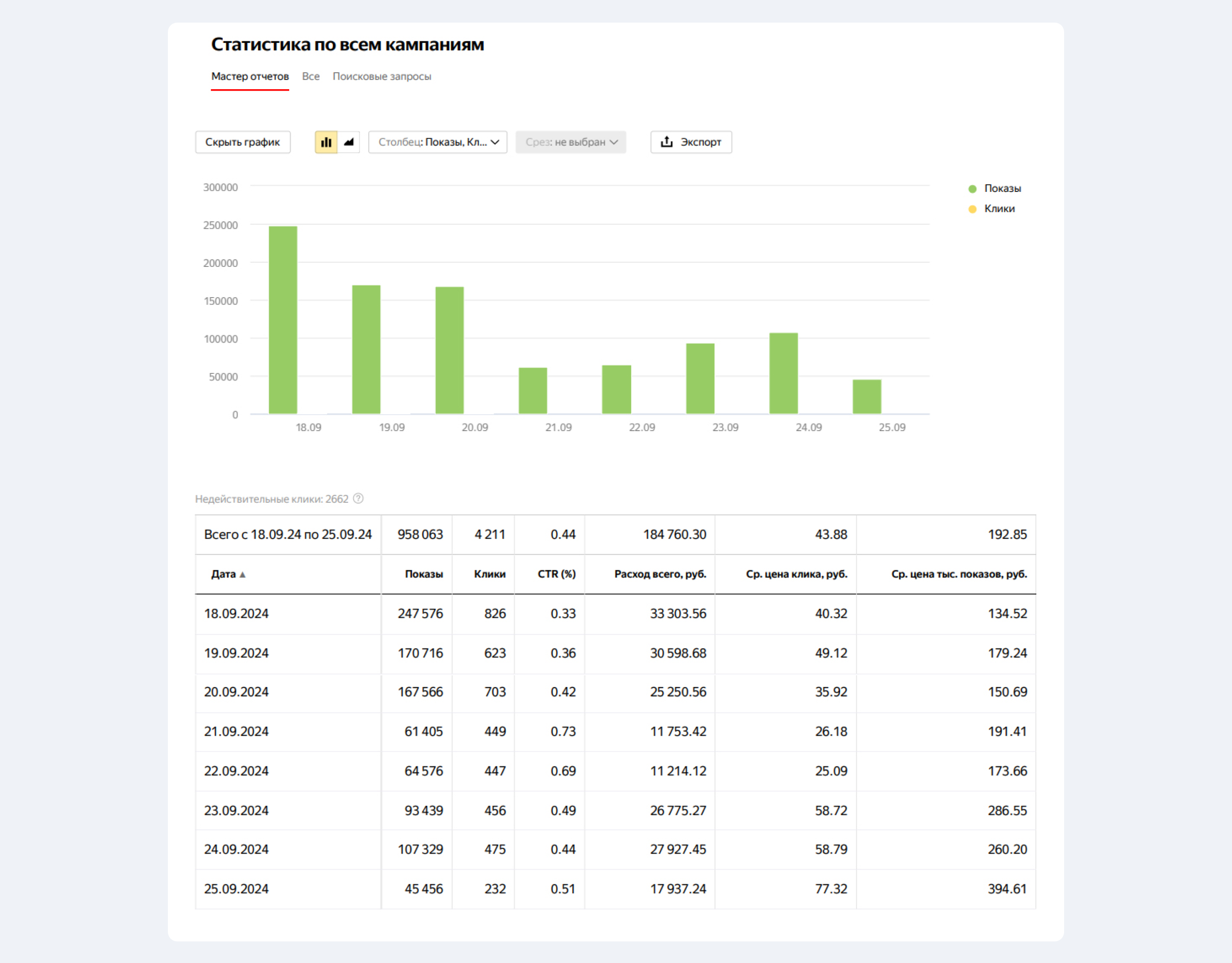Select row date 25.09.2024

pos(236,889)
